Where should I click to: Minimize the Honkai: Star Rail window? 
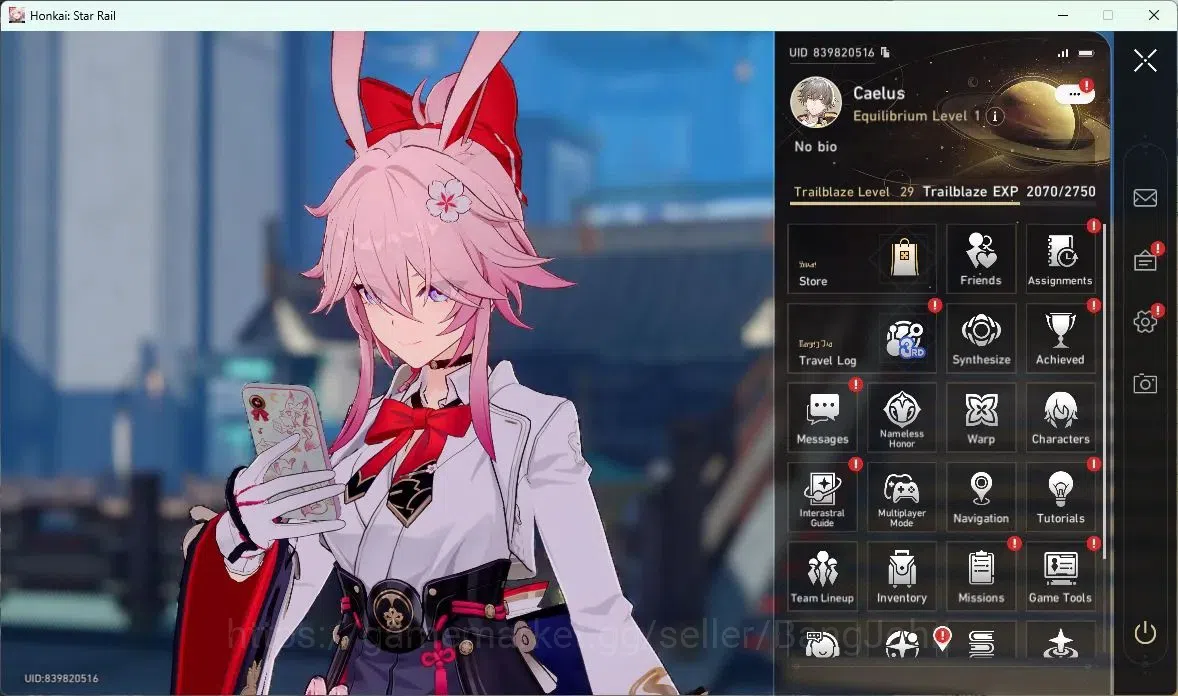click(1062, 15)
